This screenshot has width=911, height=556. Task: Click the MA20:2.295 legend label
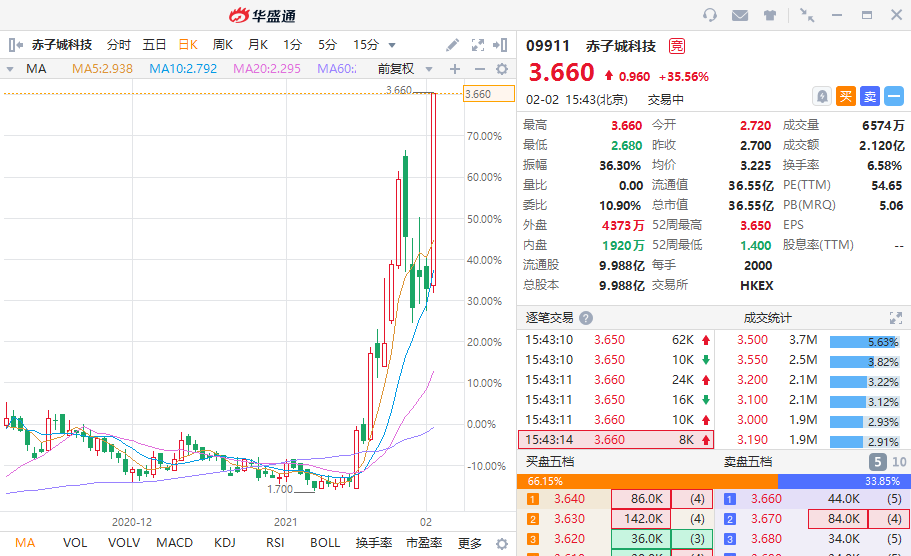tap(267, 69)
